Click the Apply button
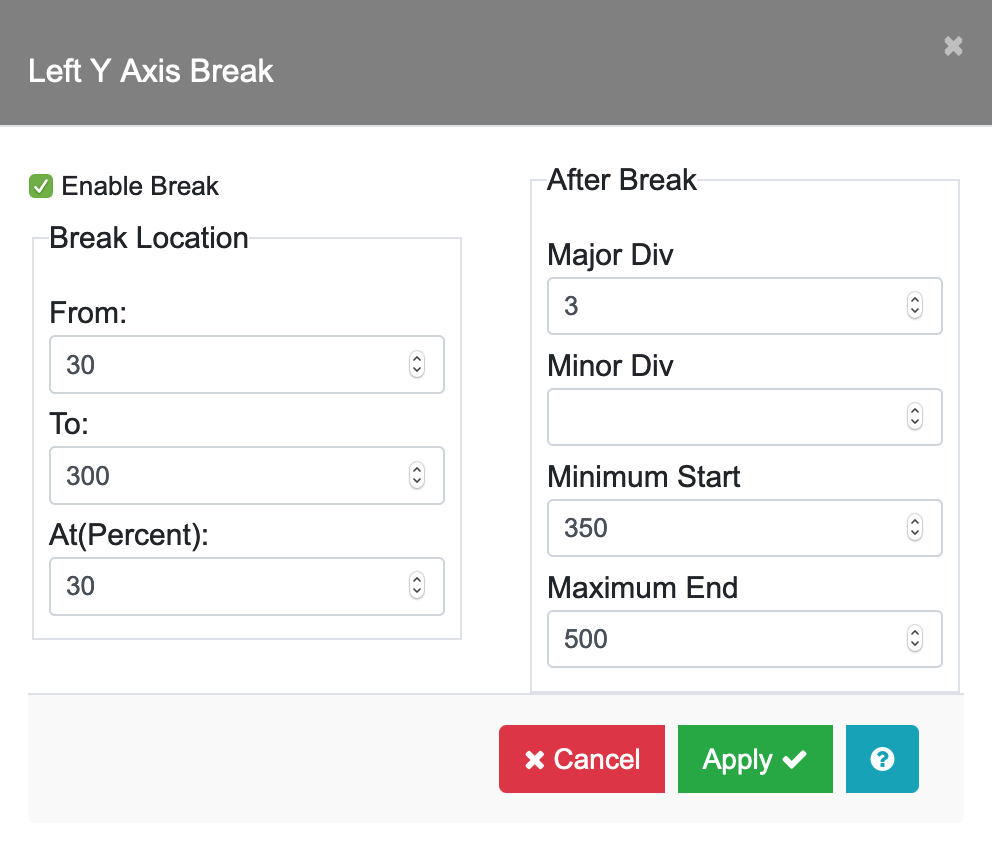 click(754, 759)
